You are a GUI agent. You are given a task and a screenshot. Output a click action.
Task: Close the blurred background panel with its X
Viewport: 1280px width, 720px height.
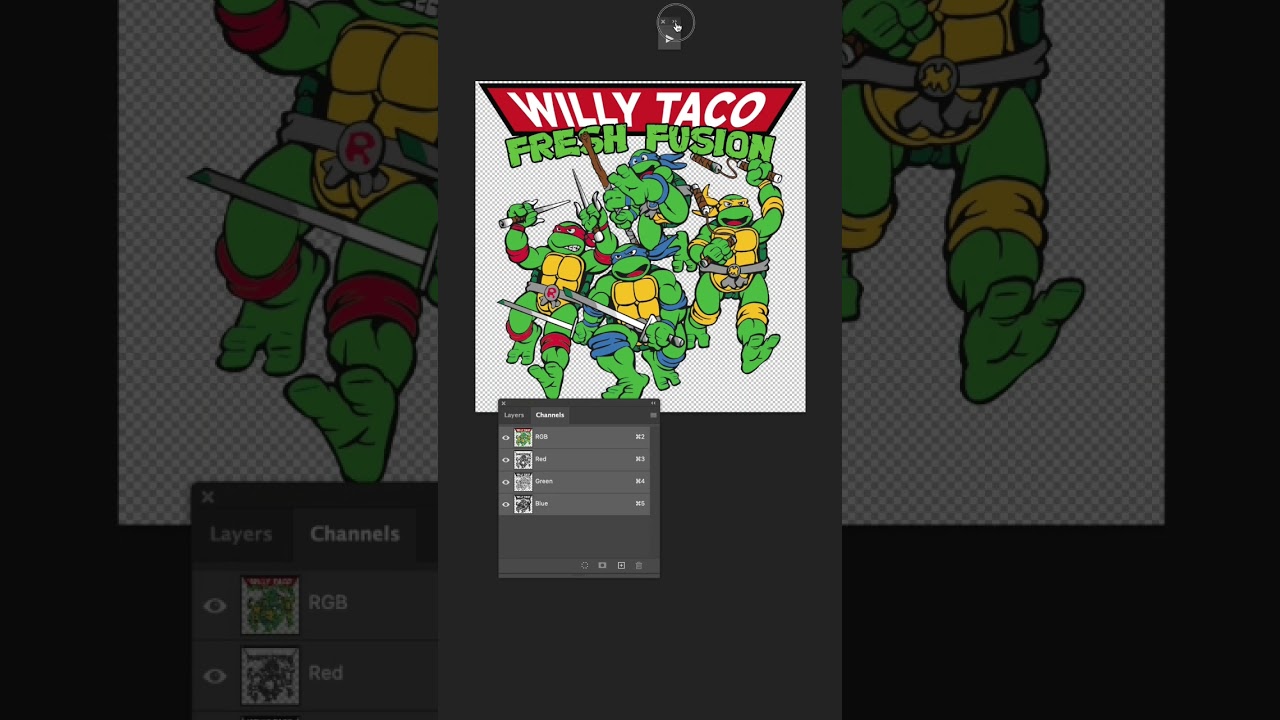click(208, 497)
